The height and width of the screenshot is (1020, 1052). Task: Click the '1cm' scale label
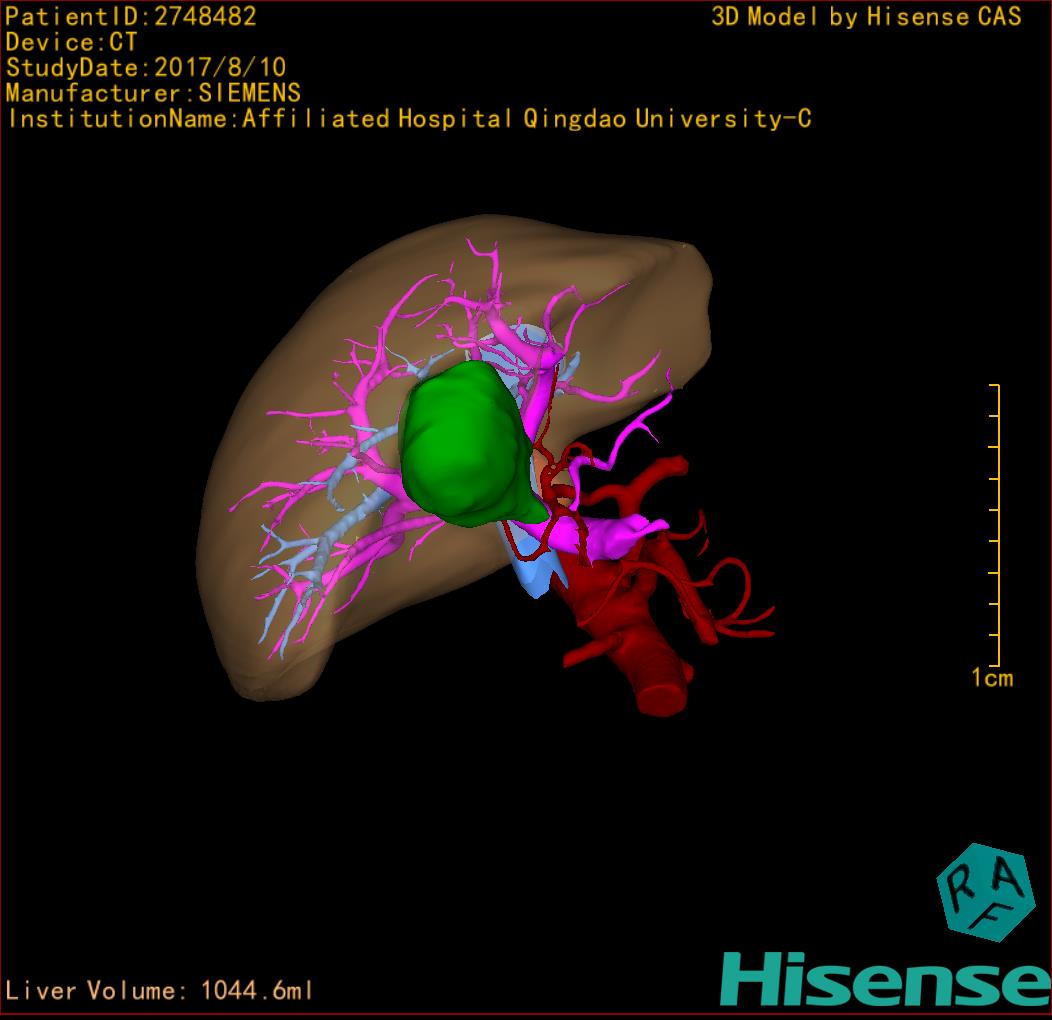click(x=992, y=678)
